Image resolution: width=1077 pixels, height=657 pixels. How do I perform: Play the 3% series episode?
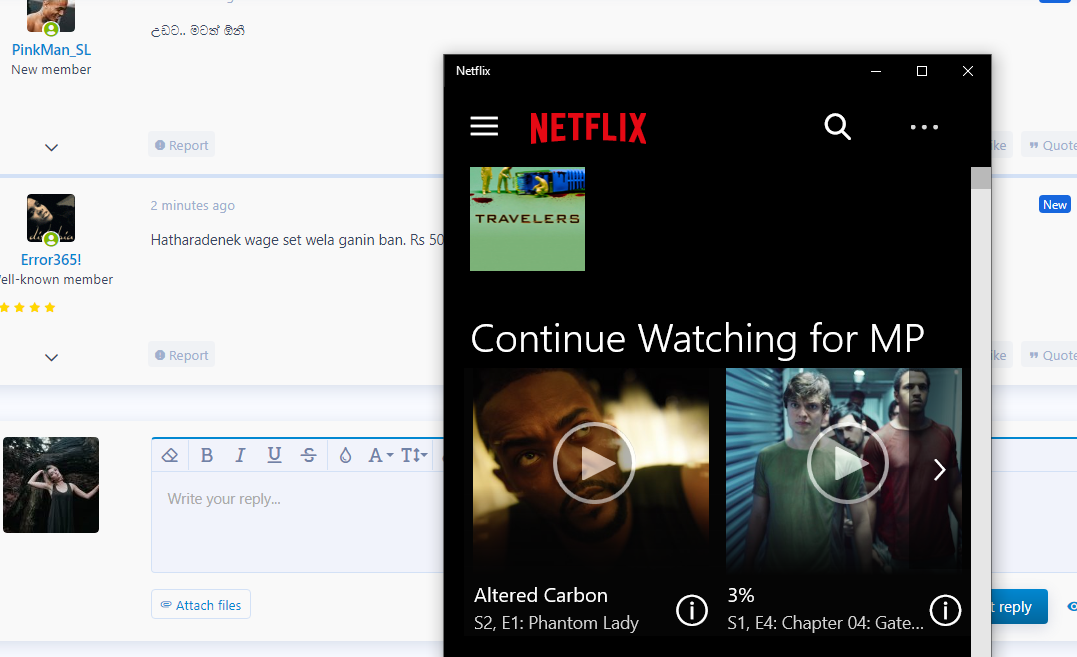click(848, 463)
